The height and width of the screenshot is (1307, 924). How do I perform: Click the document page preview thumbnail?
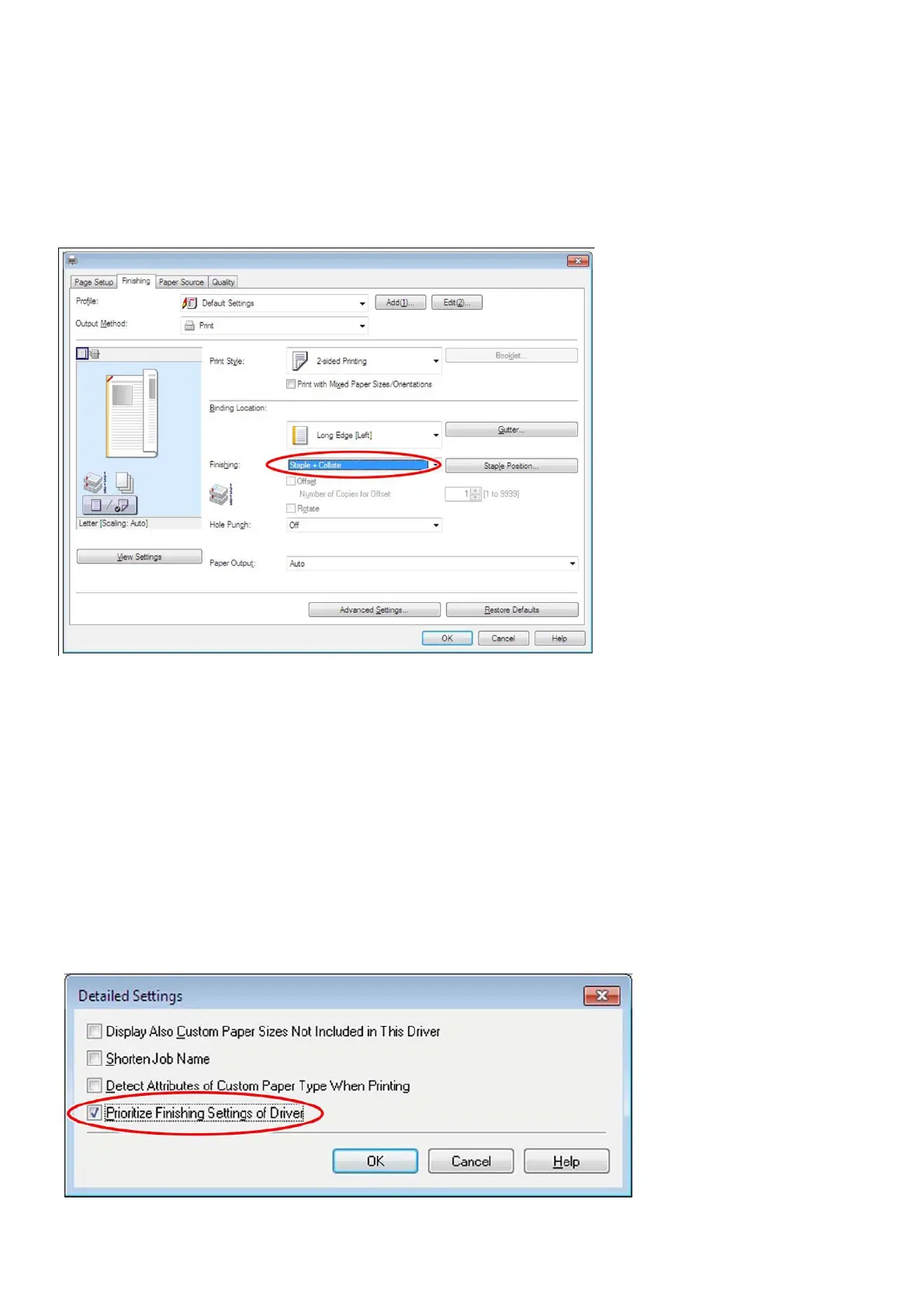coord(132,413)
